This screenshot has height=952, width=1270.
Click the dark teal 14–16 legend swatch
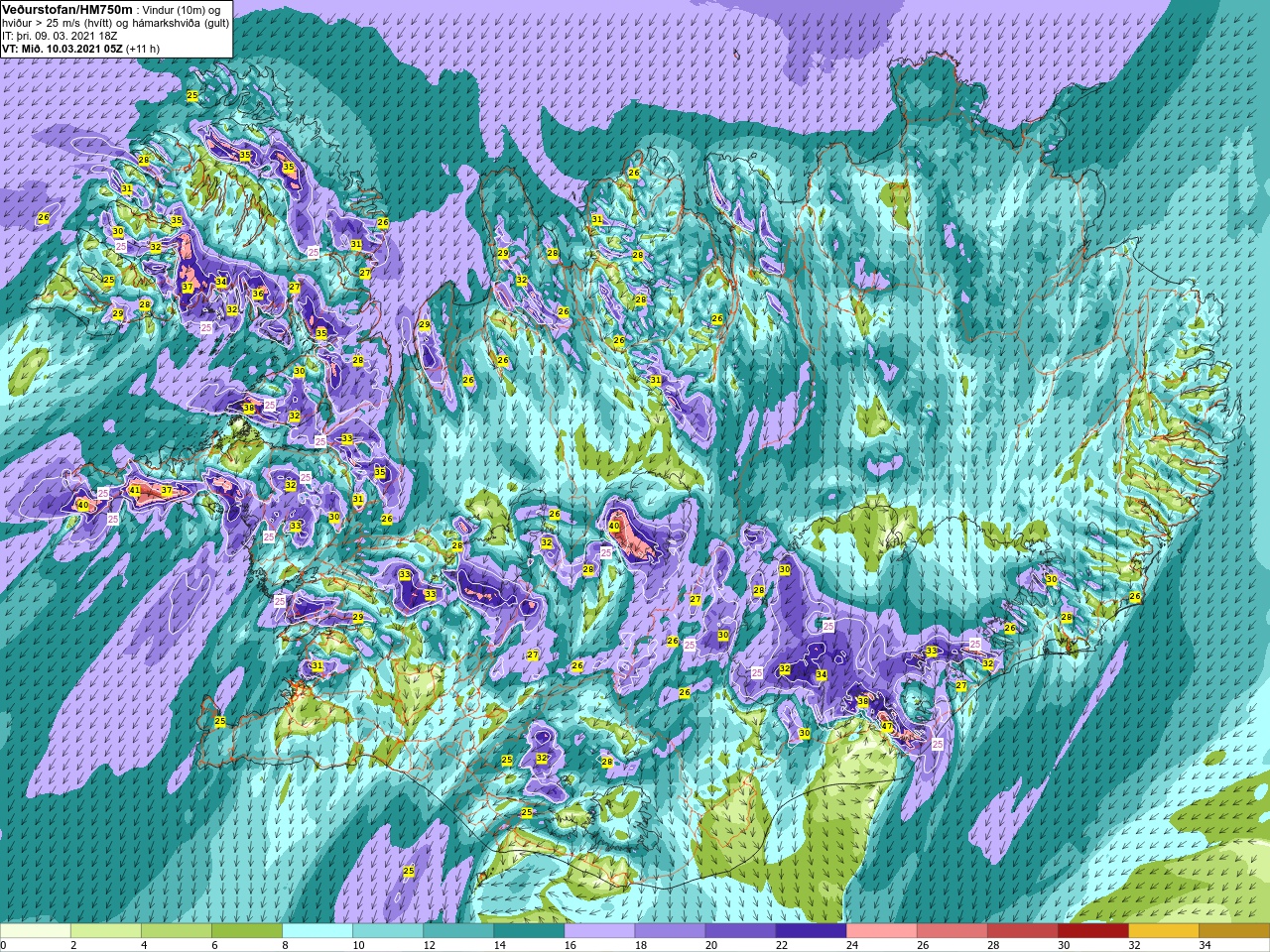pos(529,931)
